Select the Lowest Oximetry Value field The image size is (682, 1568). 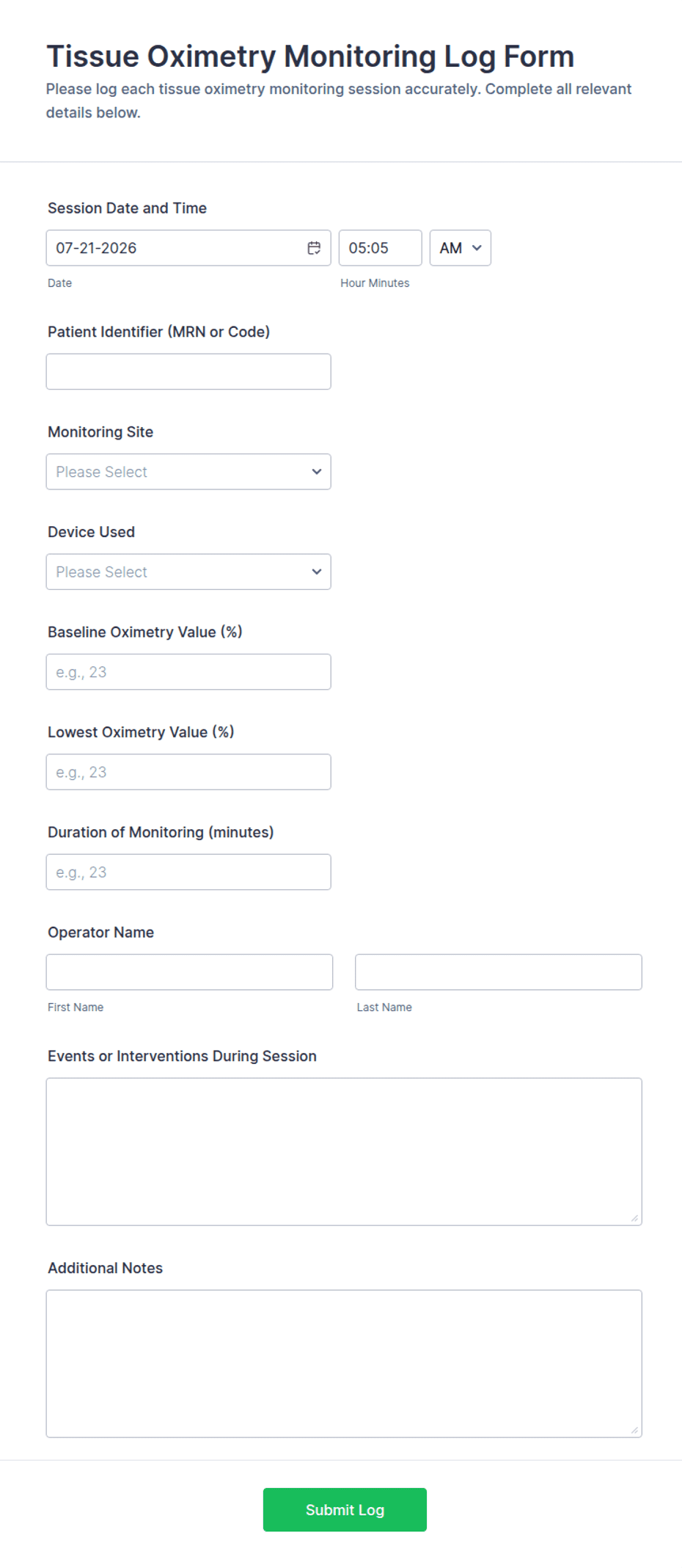click(x=188, y=772)
